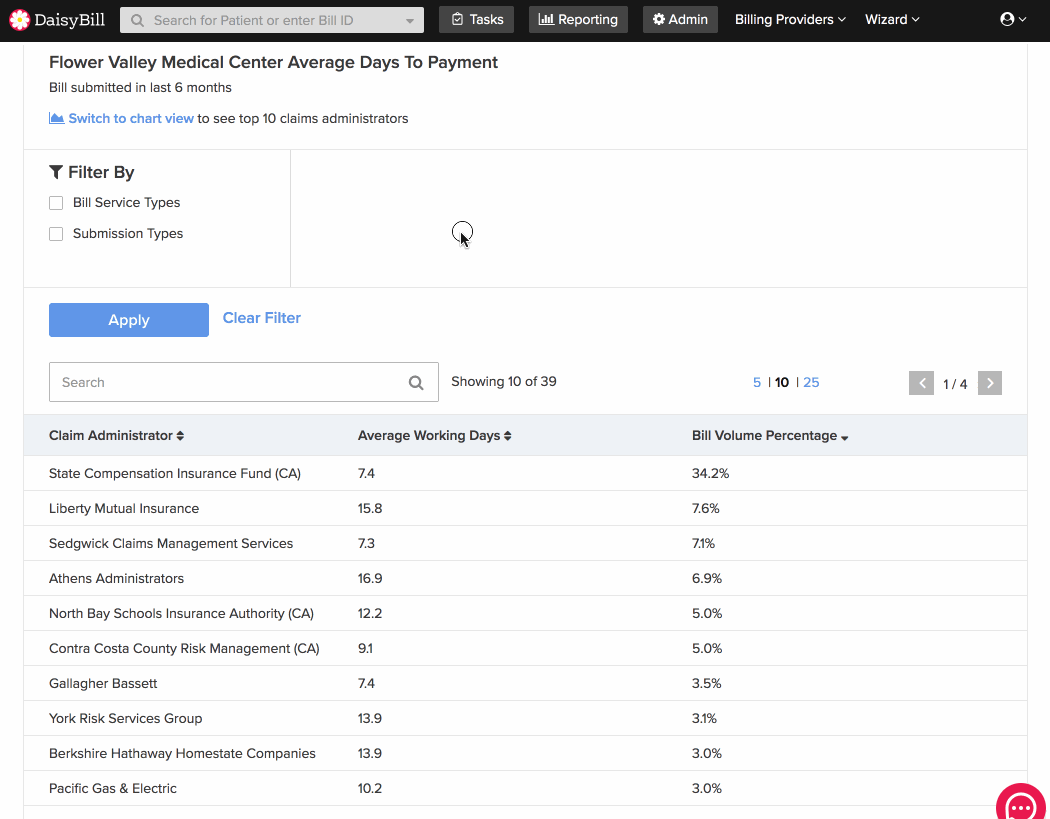The width and height of the screenshot is (1050, 819).
Task: Select Berkshire Hathaway Homestate Companies row
Action: click(525, 753)
